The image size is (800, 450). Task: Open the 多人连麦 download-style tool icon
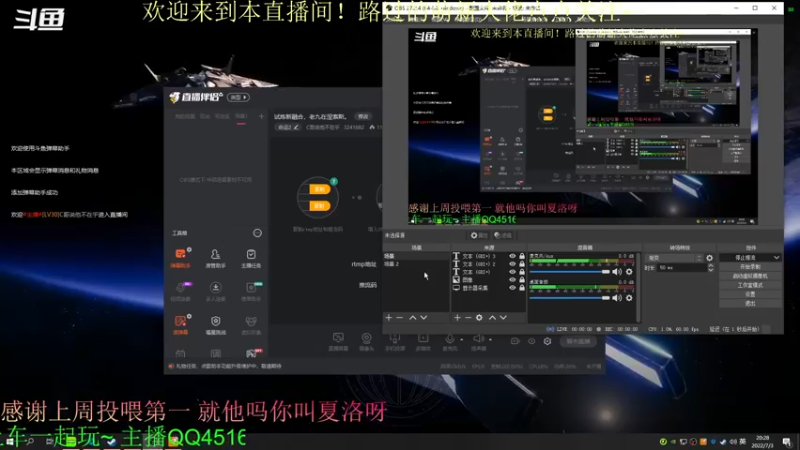point(215,291)
